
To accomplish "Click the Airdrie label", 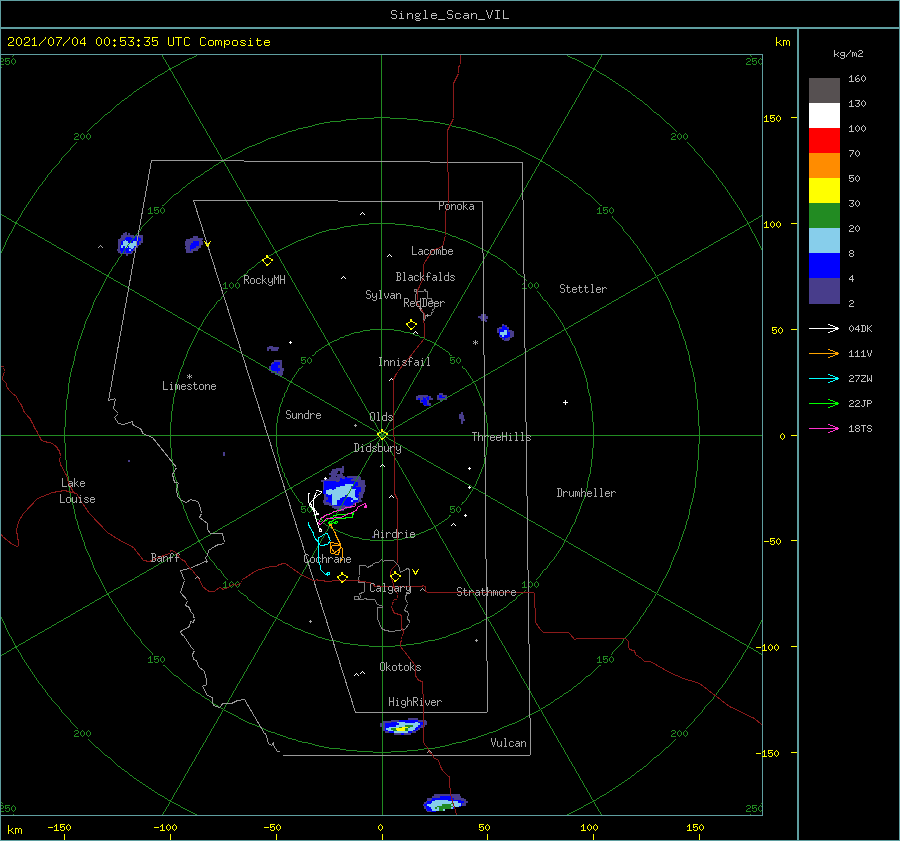I will (x=394, y=534).
